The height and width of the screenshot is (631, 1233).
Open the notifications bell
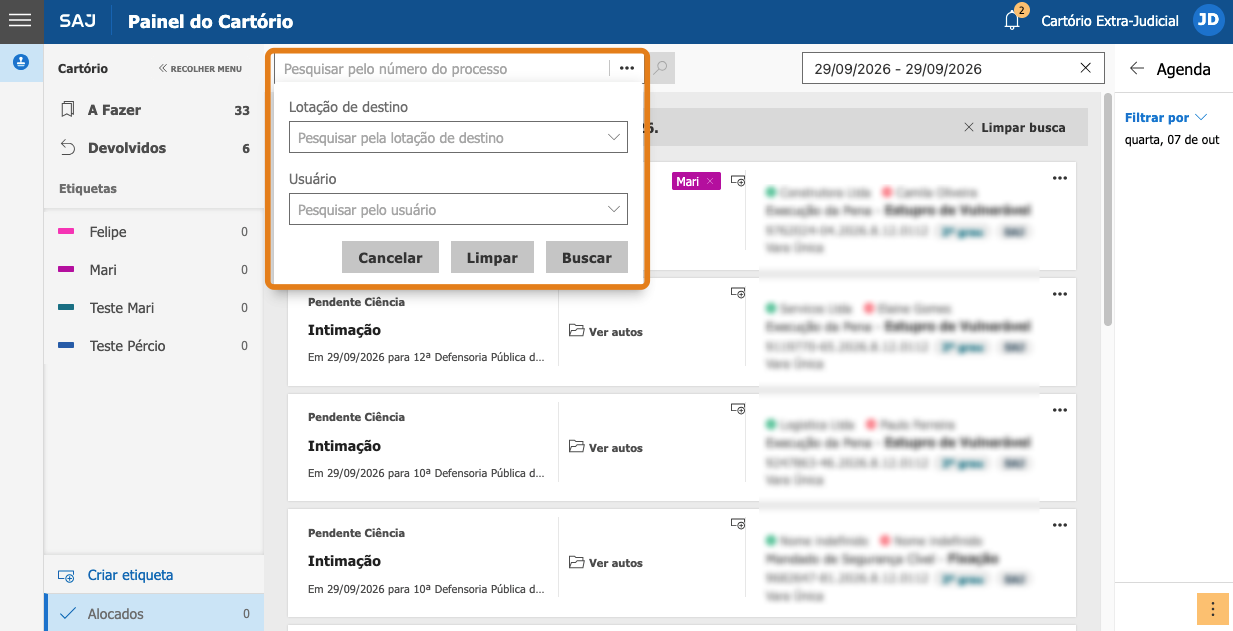1013,20
